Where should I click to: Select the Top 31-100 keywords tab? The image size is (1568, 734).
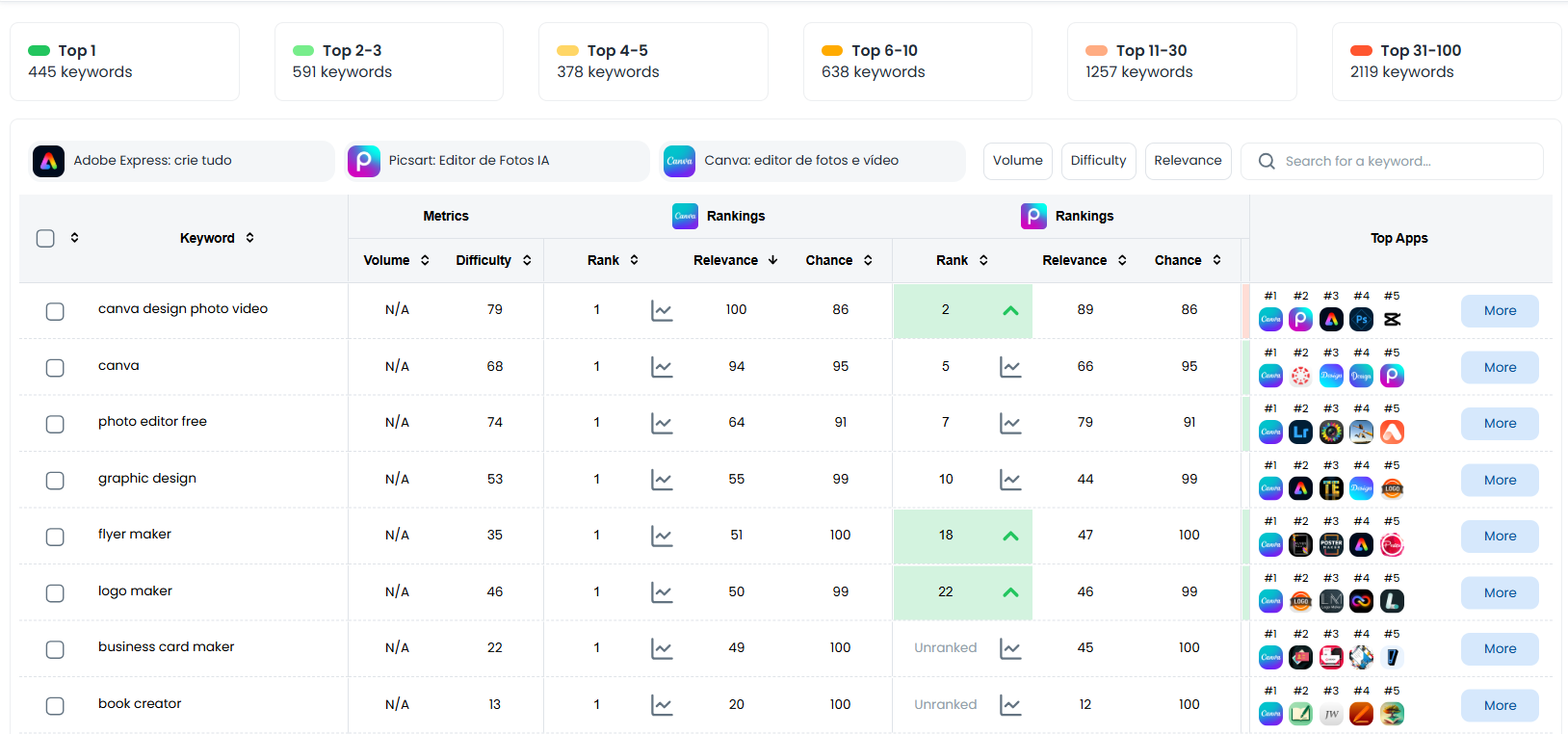click(1447, 62)
